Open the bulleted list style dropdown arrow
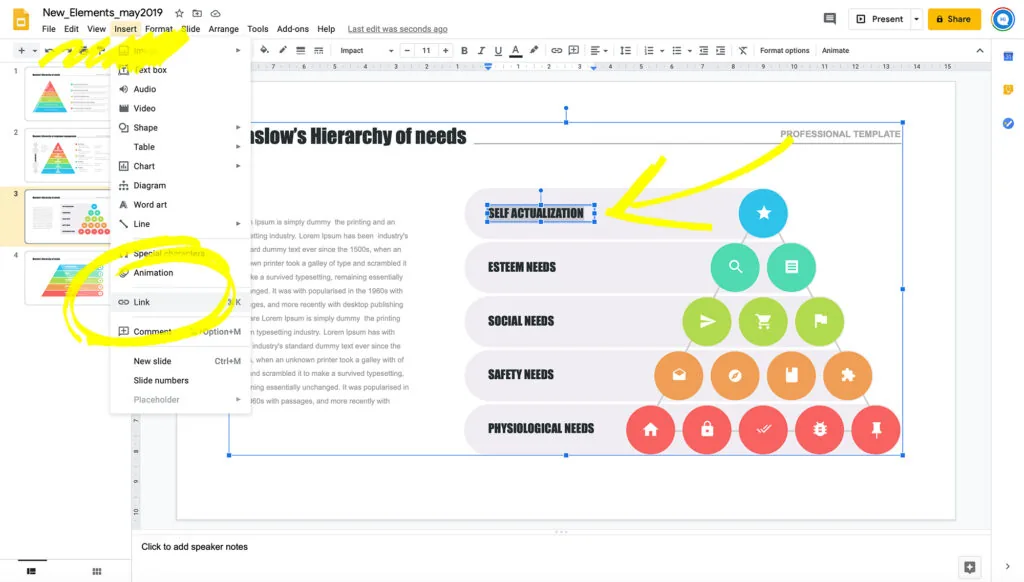The image size is (1024, 582). 690,50
